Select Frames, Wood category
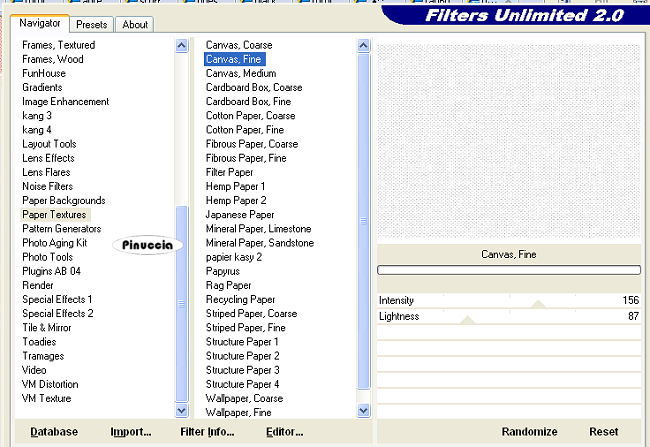The height and width of the screenshot is (447, 650). [53, 59]
